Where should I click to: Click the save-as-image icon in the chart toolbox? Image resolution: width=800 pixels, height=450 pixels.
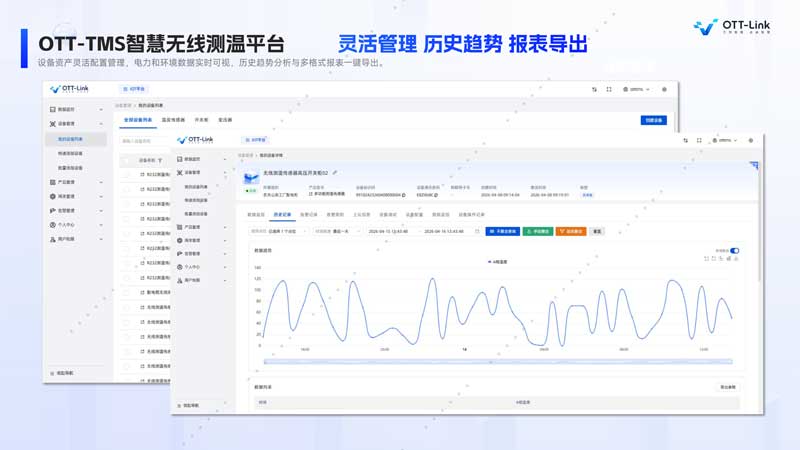point(736,259)
